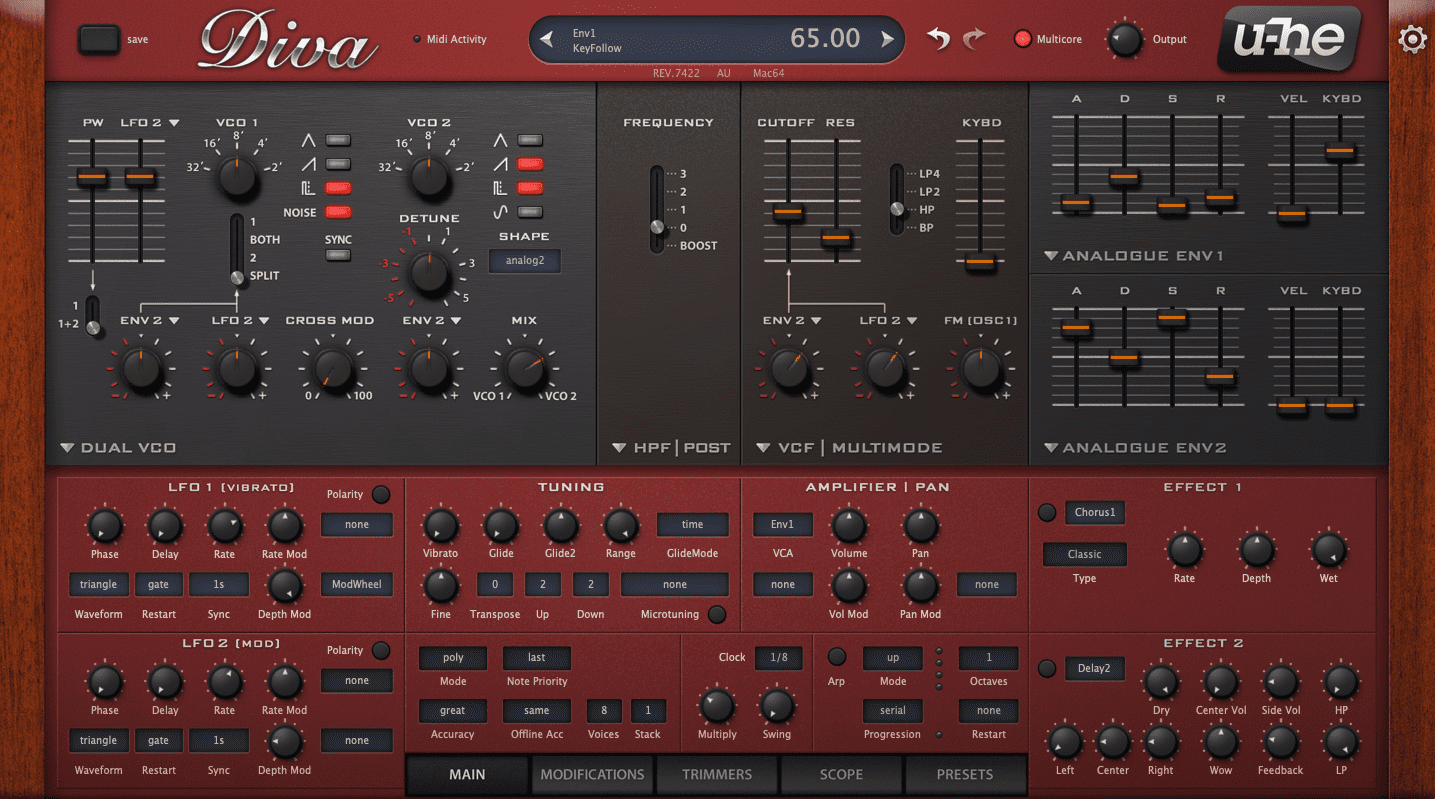Click the Fine tuning knob
The width and height of the screenshot is (1435, 799).
point(440,586)
